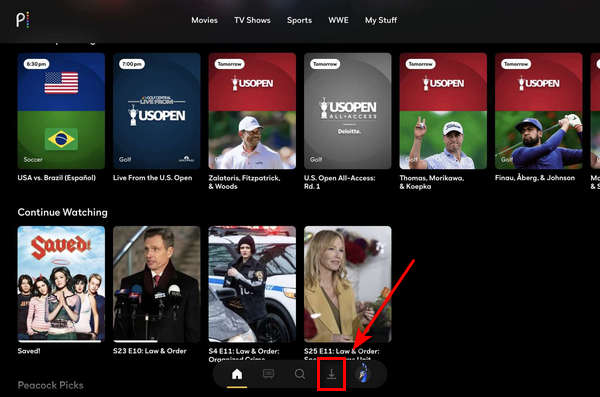Image resolution: width=600 pixels, height=397 pixels.
Task: Go to the WWE tab
Action: tap(338, 20)
